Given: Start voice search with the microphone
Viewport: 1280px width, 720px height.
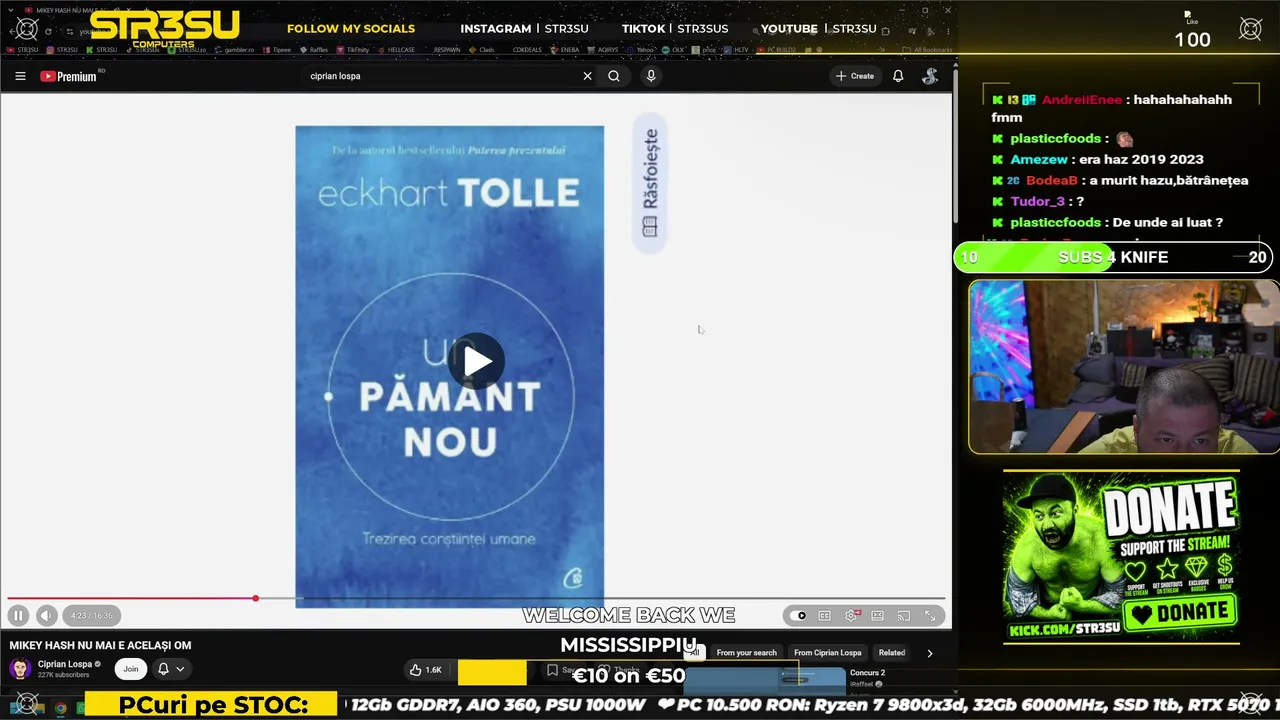Looking at the screenshot, I should 651,76.
